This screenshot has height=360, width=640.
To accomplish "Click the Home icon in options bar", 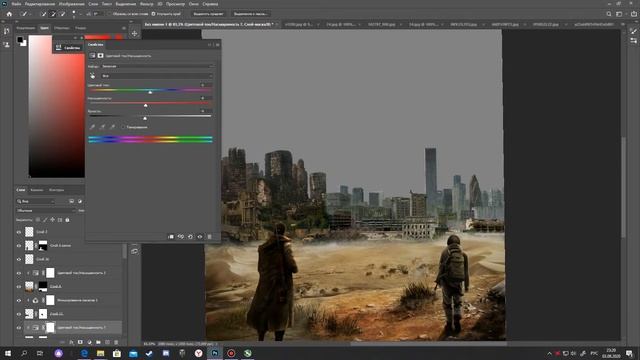I will pos(9,14).
